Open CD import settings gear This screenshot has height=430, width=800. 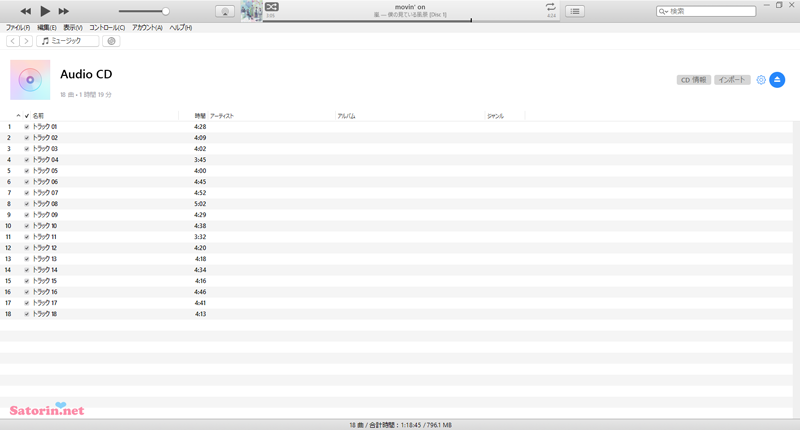(x=761, y=80)
